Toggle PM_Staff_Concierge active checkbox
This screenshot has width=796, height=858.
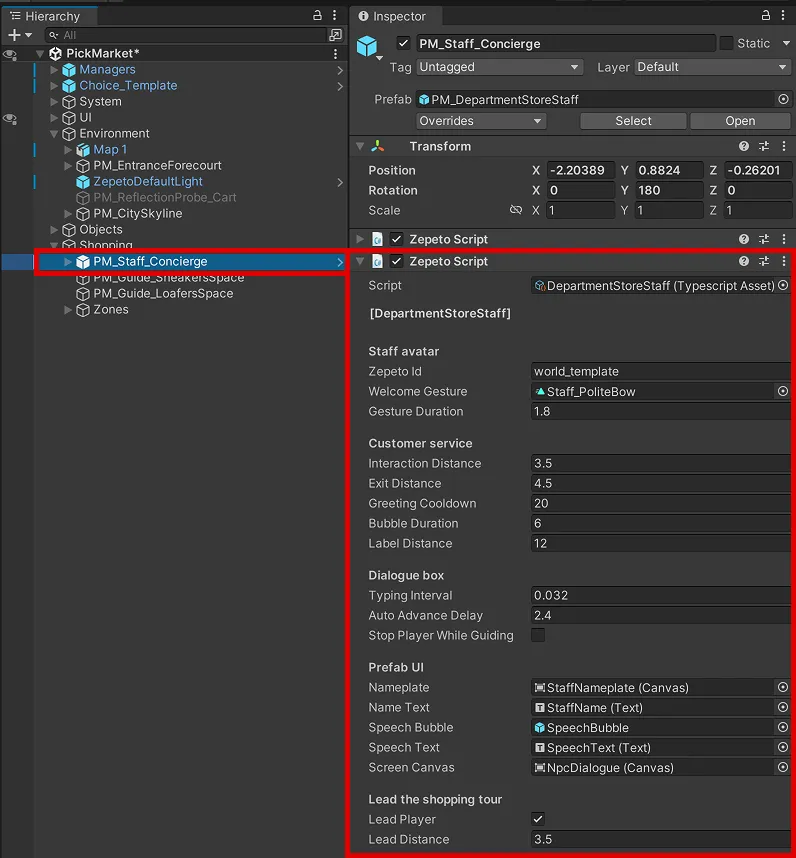[403, 43]
